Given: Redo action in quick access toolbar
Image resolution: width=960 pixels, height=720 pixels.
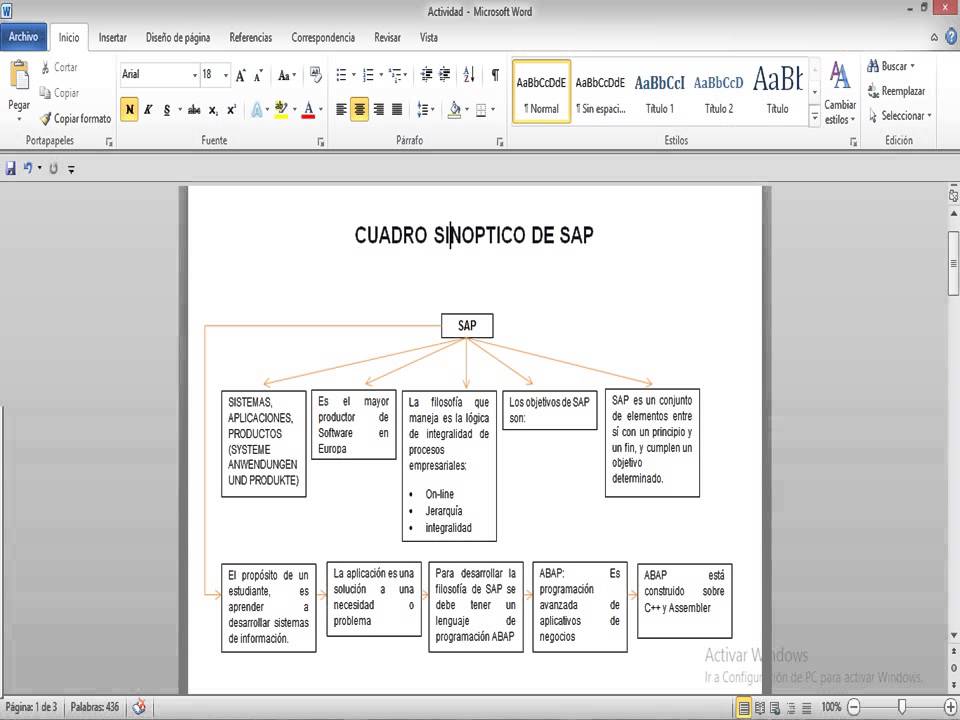Looking at the screenshot, I should point(53,168).
